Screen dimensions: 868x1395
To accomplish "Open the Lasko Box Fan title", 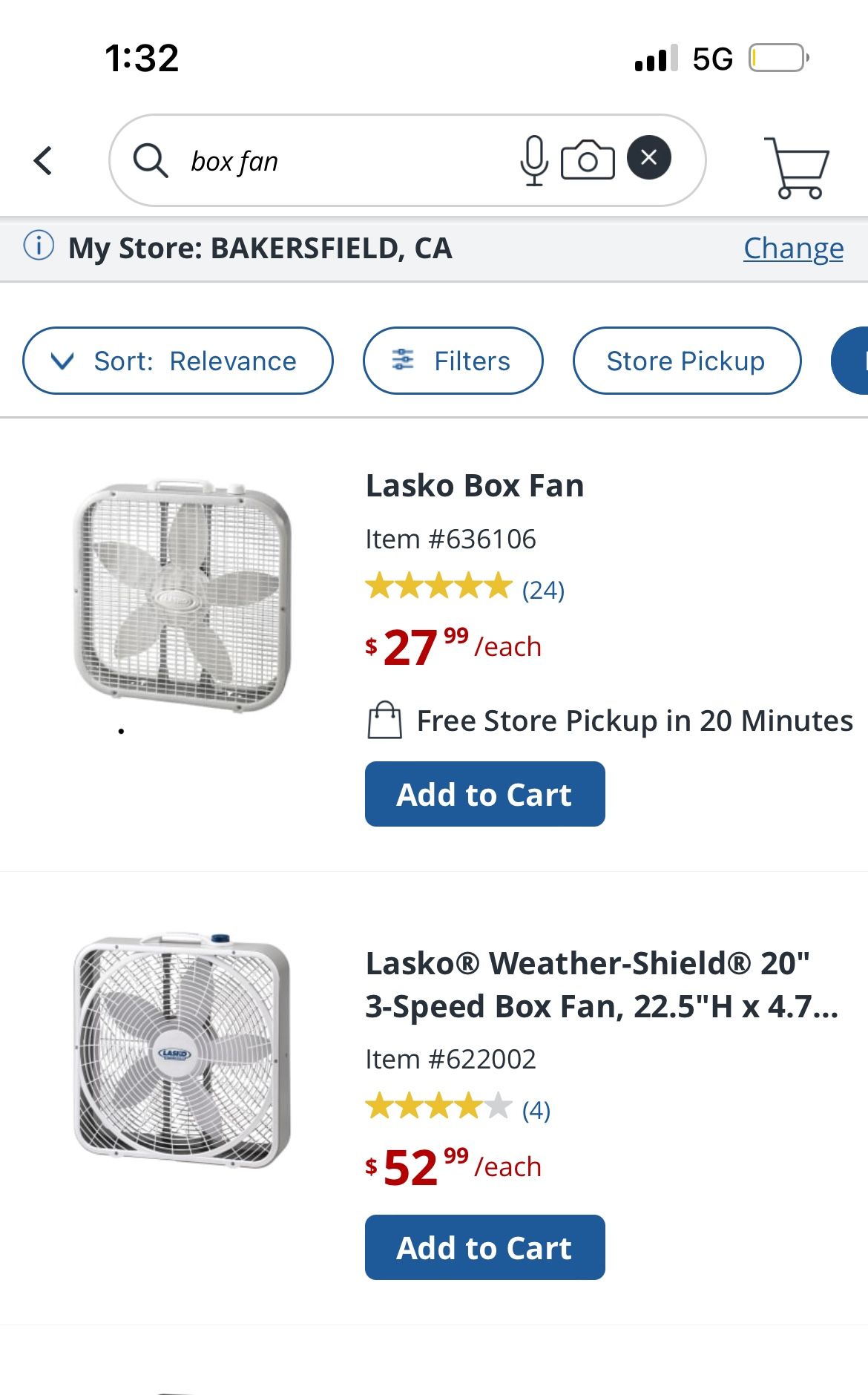I will (x=475, y=486).
